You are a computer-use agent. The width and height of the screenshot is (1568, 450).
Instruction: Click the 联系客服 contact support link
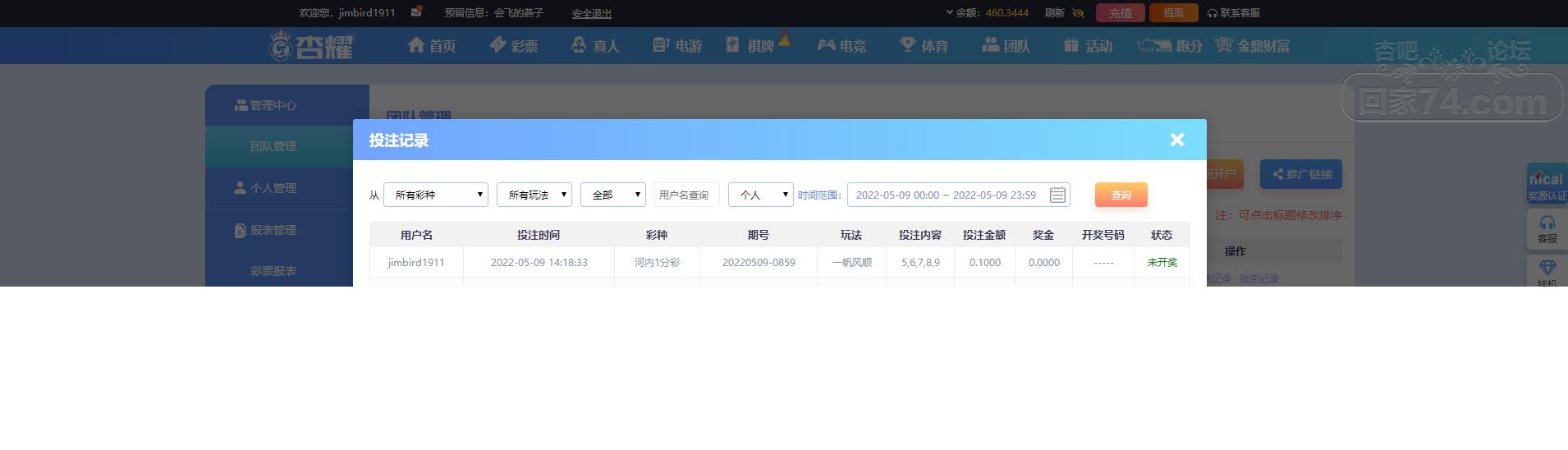coord(1234,13)
